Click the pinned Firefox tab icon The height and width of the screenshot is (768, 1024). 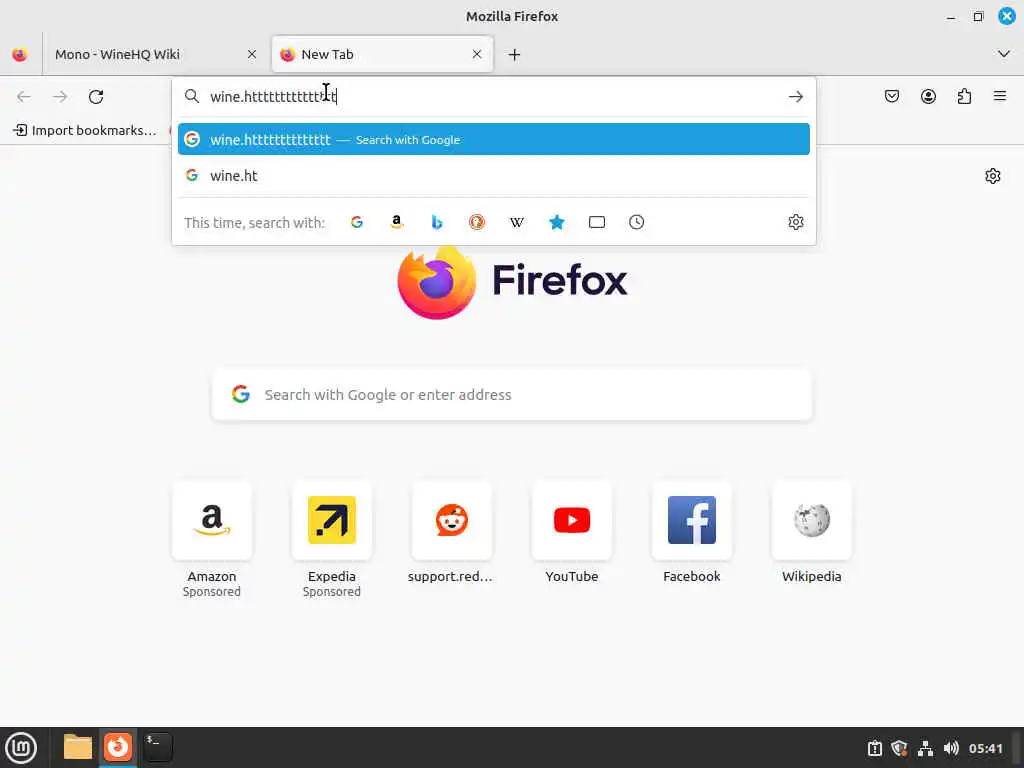pos(20,55)
